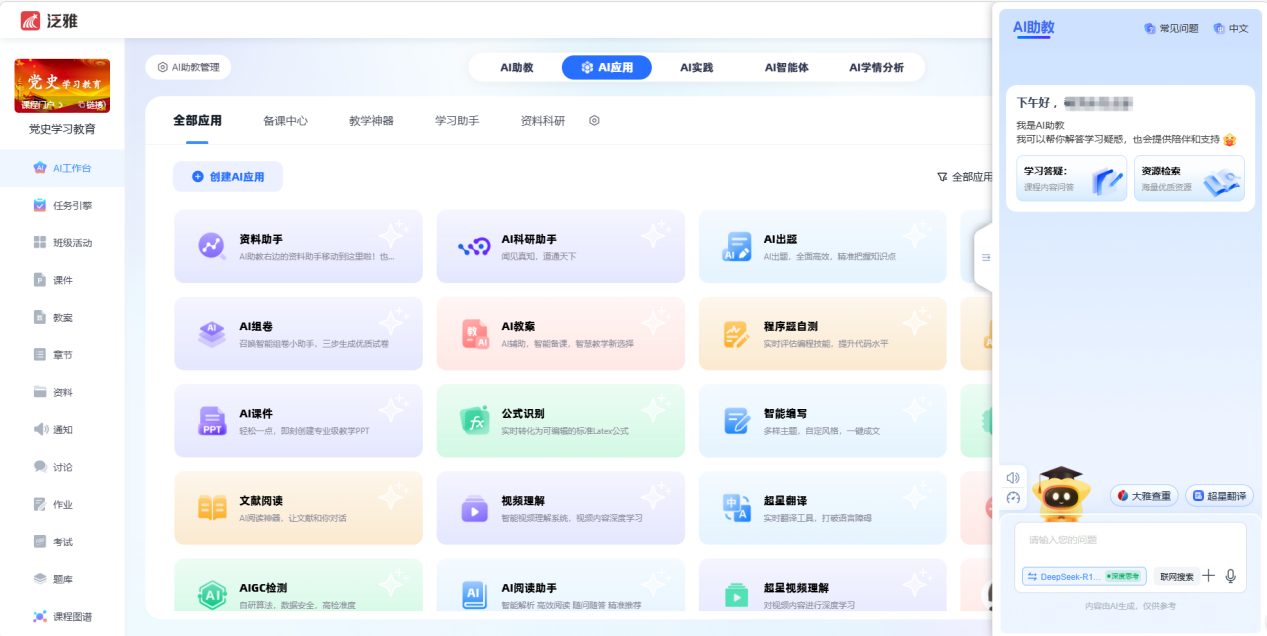This screenshot has width=1267, height=636.
Task: Open the AI课件 PPT app icon
Action: [x=212, y=421]
